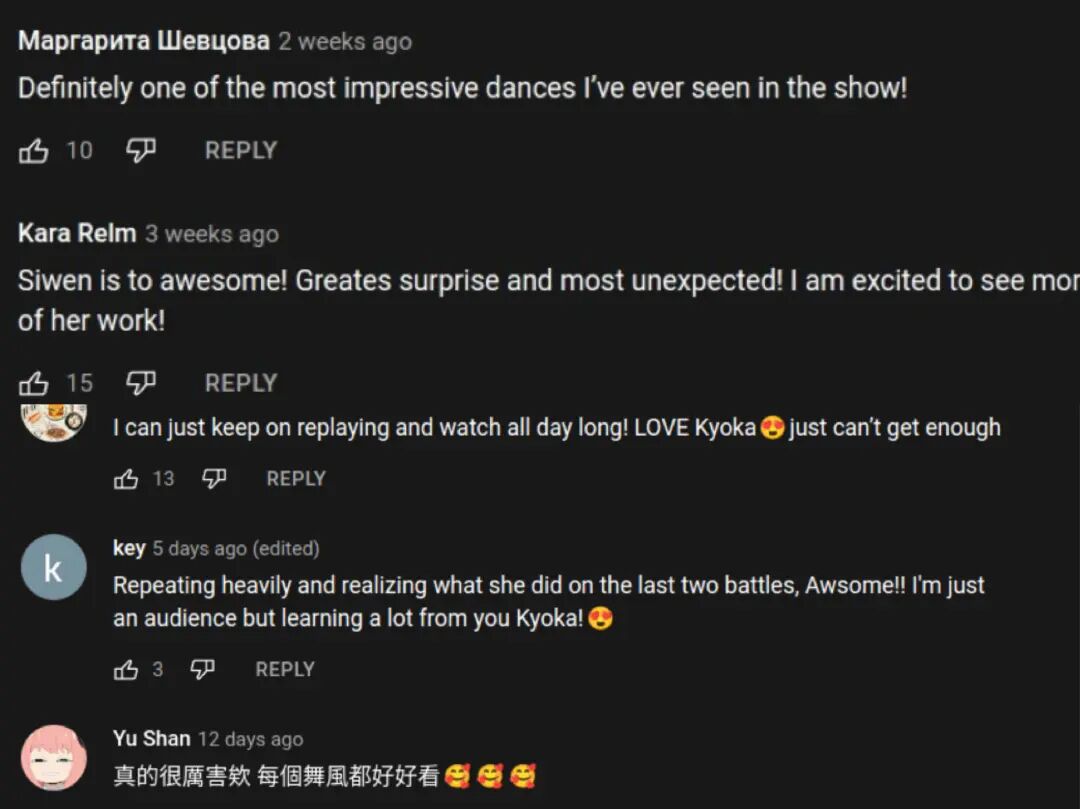Like the 'LOVE Kyoka' replaying comment
This screenshot has width=1080, height=809.
click(x=125, y=479)
